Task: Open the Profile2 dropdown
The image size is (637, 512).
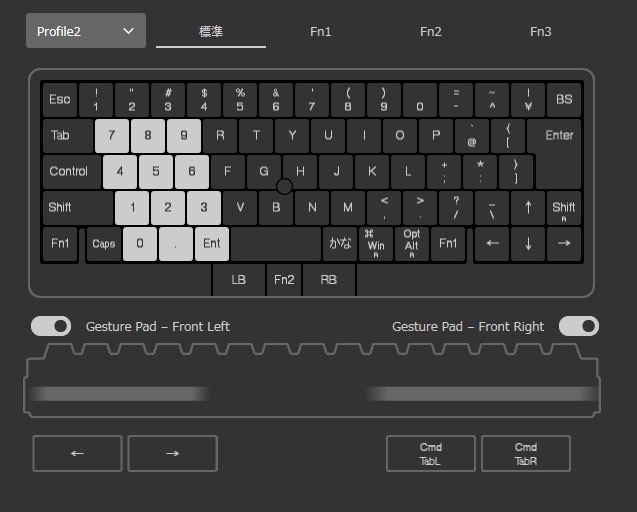Action: (x=86, y=31)
